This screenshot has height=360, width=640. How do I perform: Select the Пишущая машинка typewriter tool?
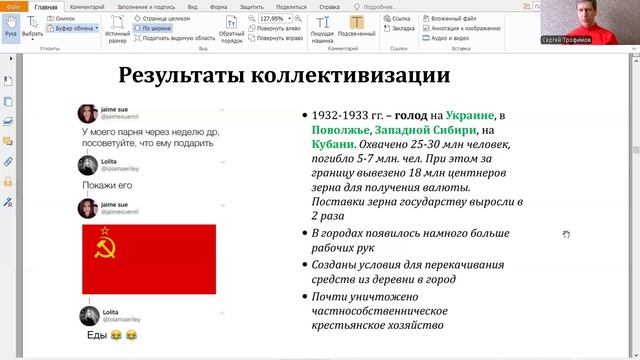click(322, 29)
